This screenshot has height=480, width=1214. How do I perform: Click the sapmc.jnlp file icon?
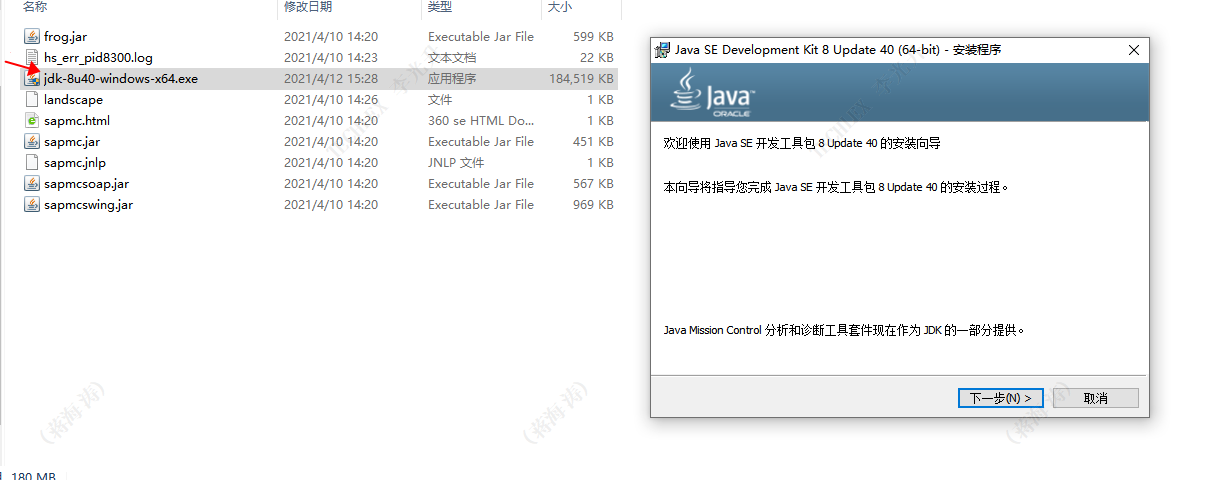click(32, 163)
